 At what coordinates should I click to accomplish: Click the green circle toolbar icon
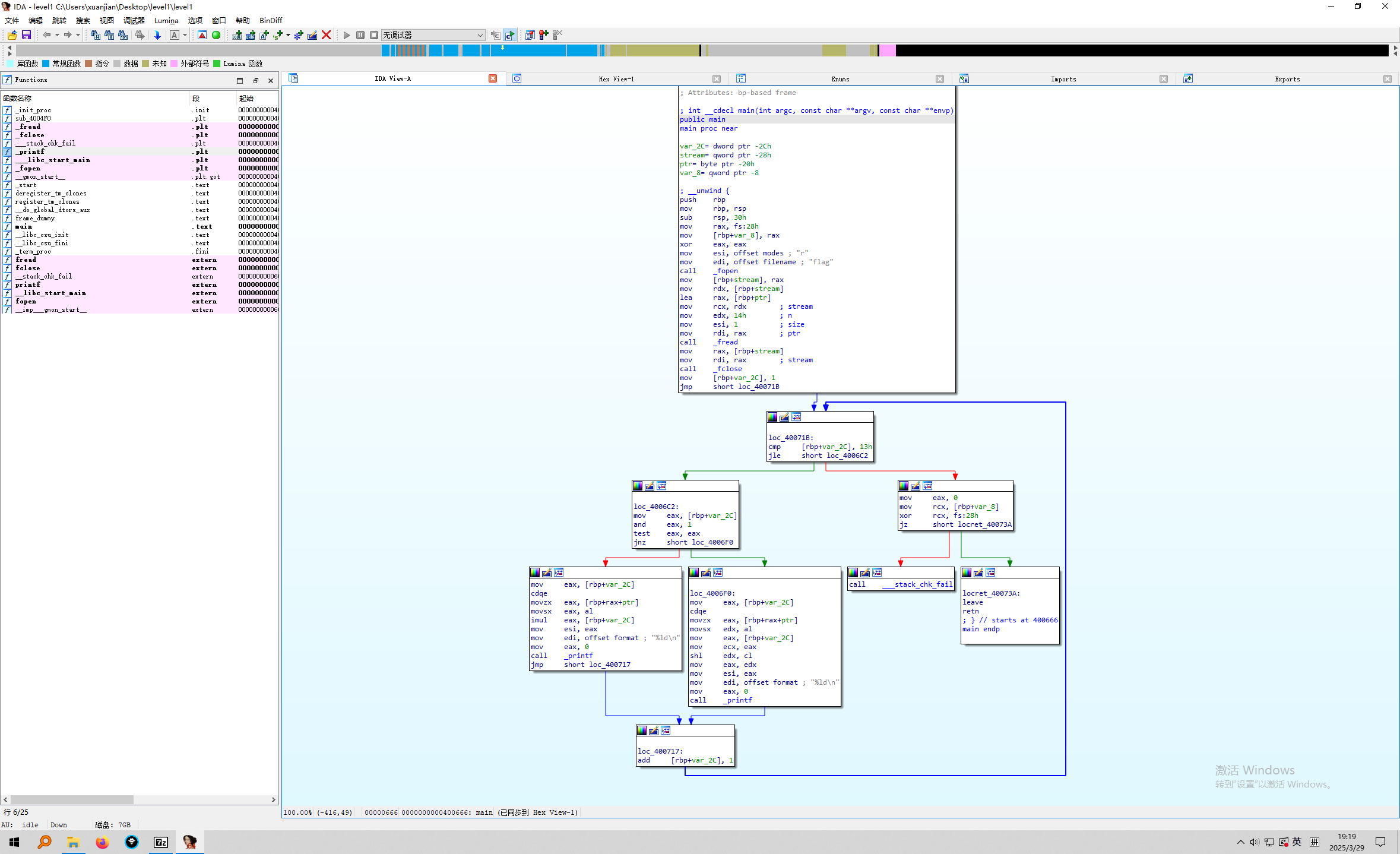(216, 35)
